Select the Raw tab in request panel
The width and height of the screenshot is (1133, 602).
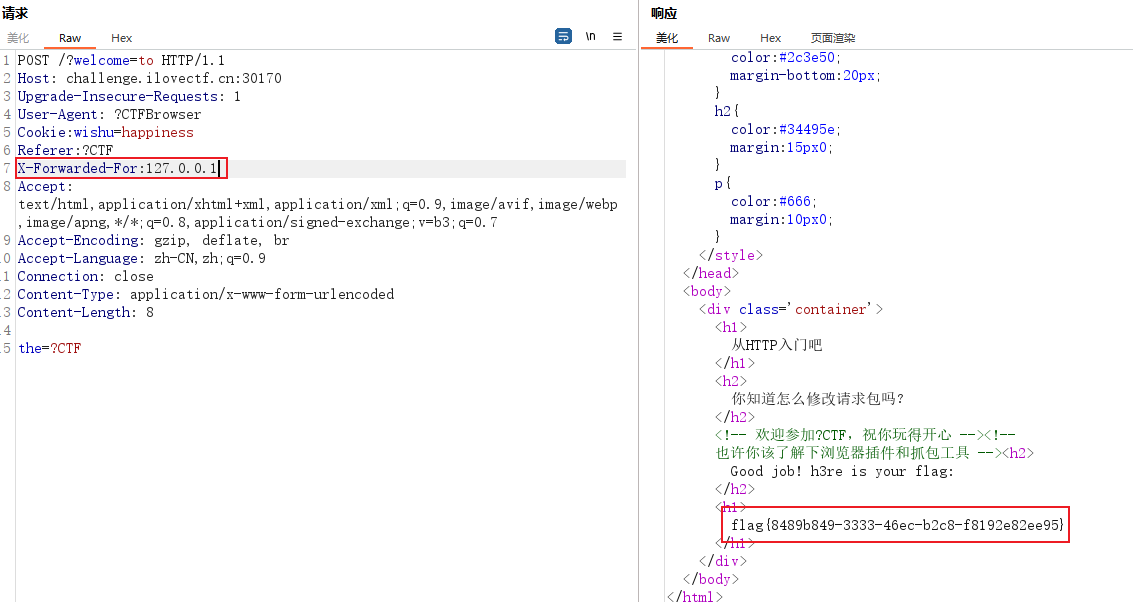70,38
